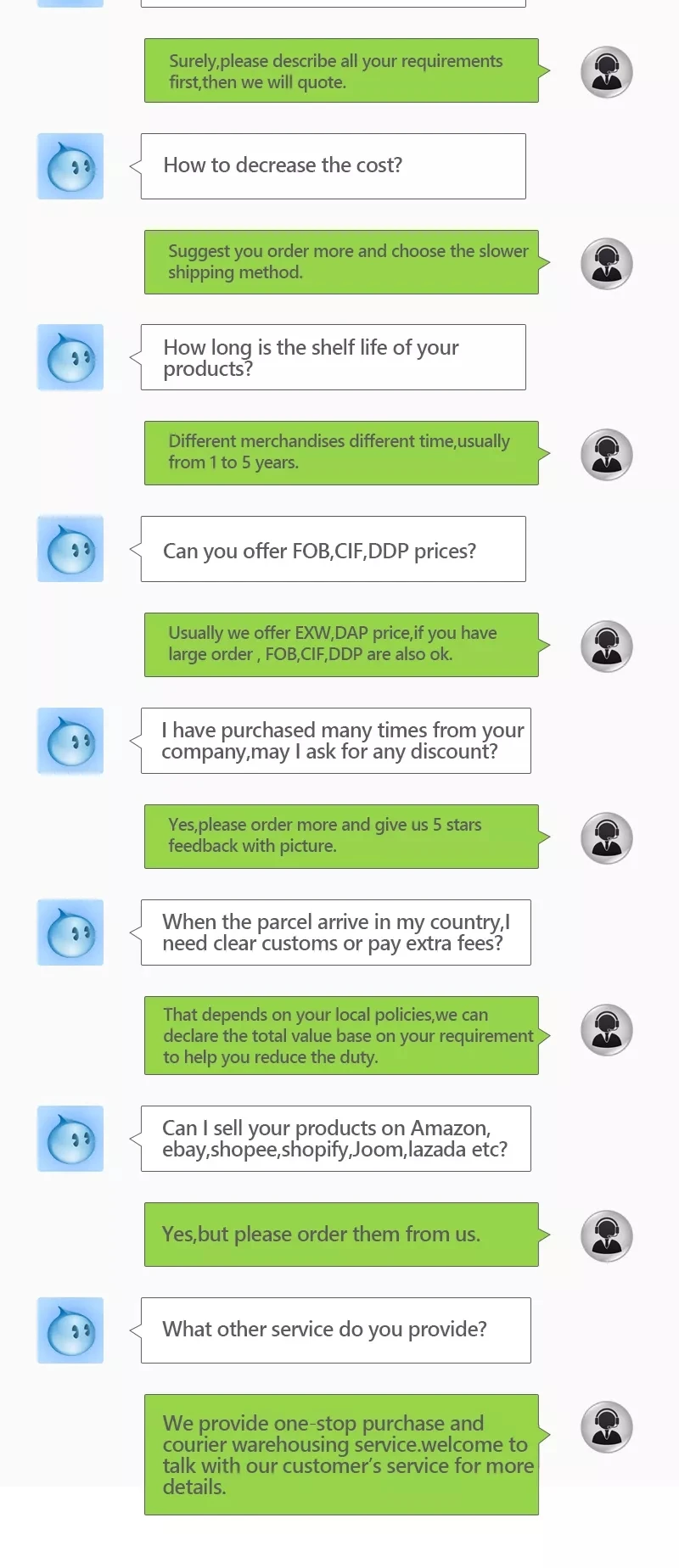The height and width of the screenshot is (1568, 679).
Task: Select the agent icon beside the one-stop purchase reply
Action: 607,1427
